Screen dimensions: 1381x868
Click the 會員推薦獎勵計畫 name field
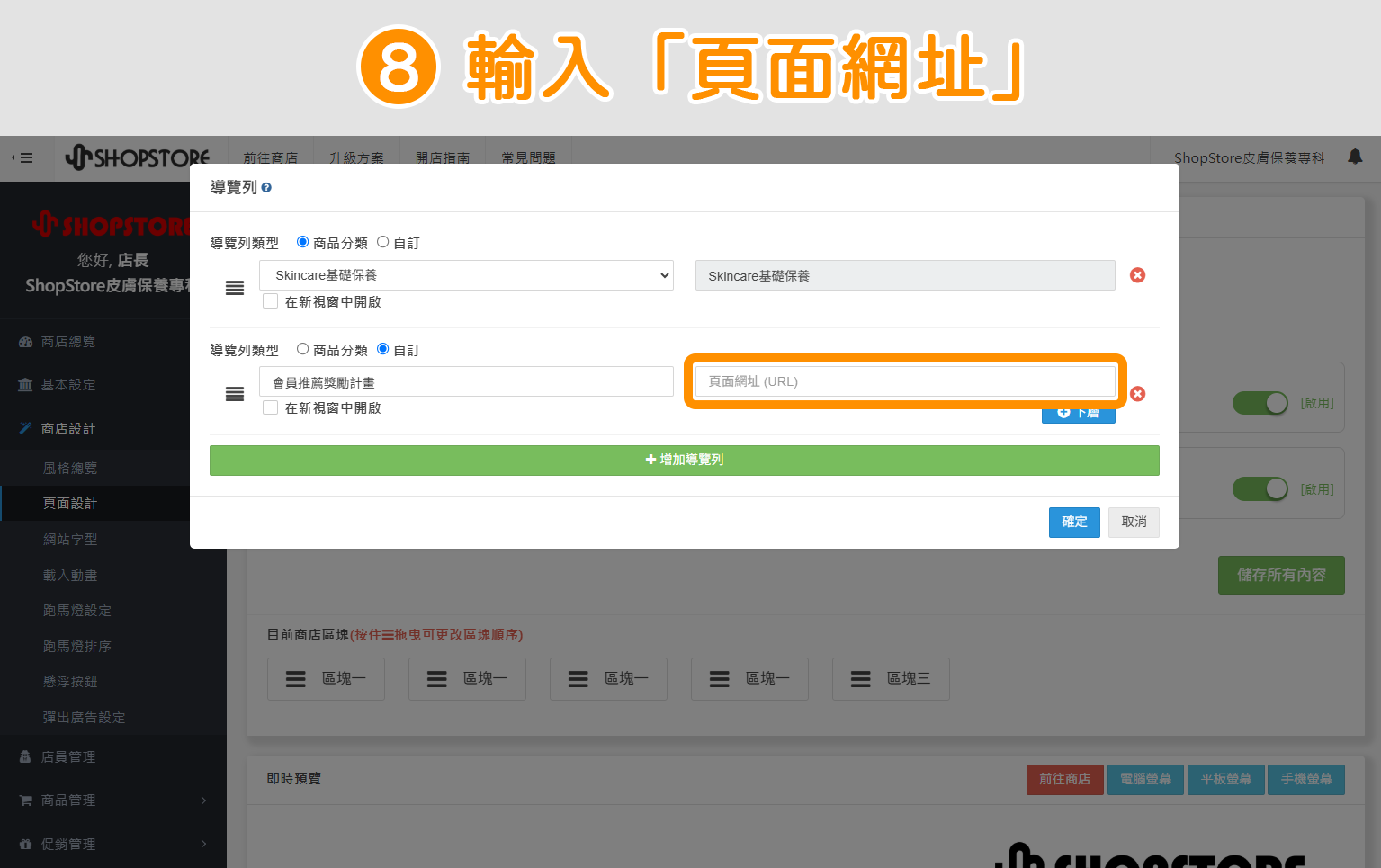tap(466, 381)
